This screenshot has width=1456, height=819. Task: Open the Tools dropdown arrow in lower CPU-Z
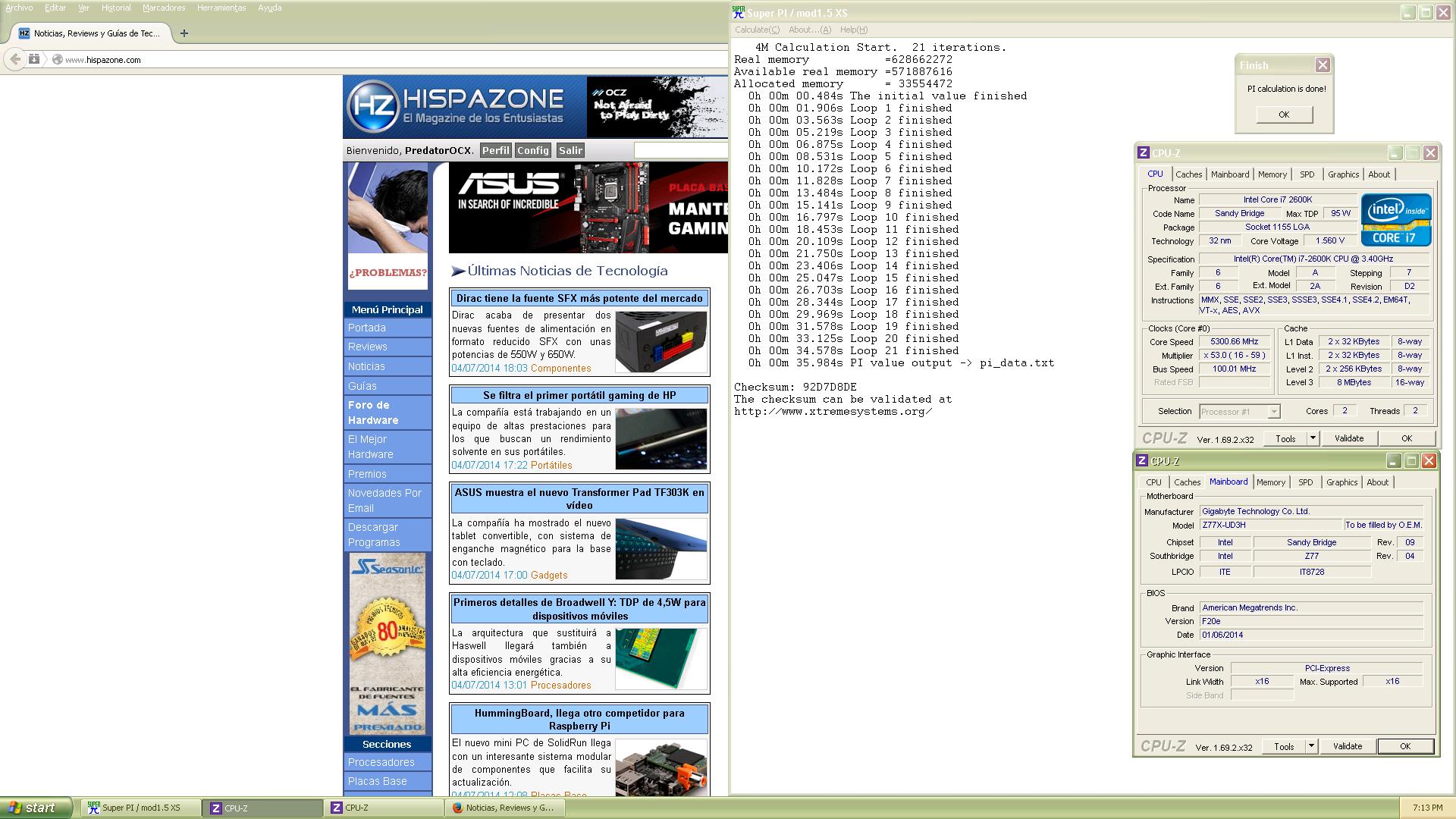point(1311,746)
